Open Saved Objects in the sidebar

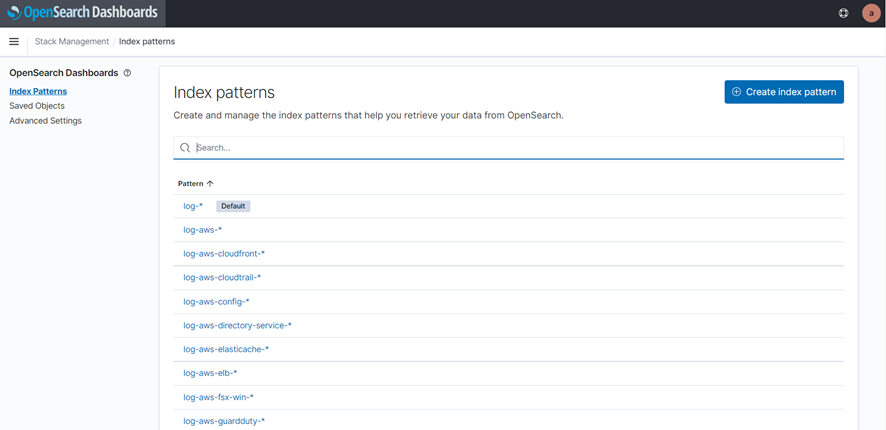[37, 106]
